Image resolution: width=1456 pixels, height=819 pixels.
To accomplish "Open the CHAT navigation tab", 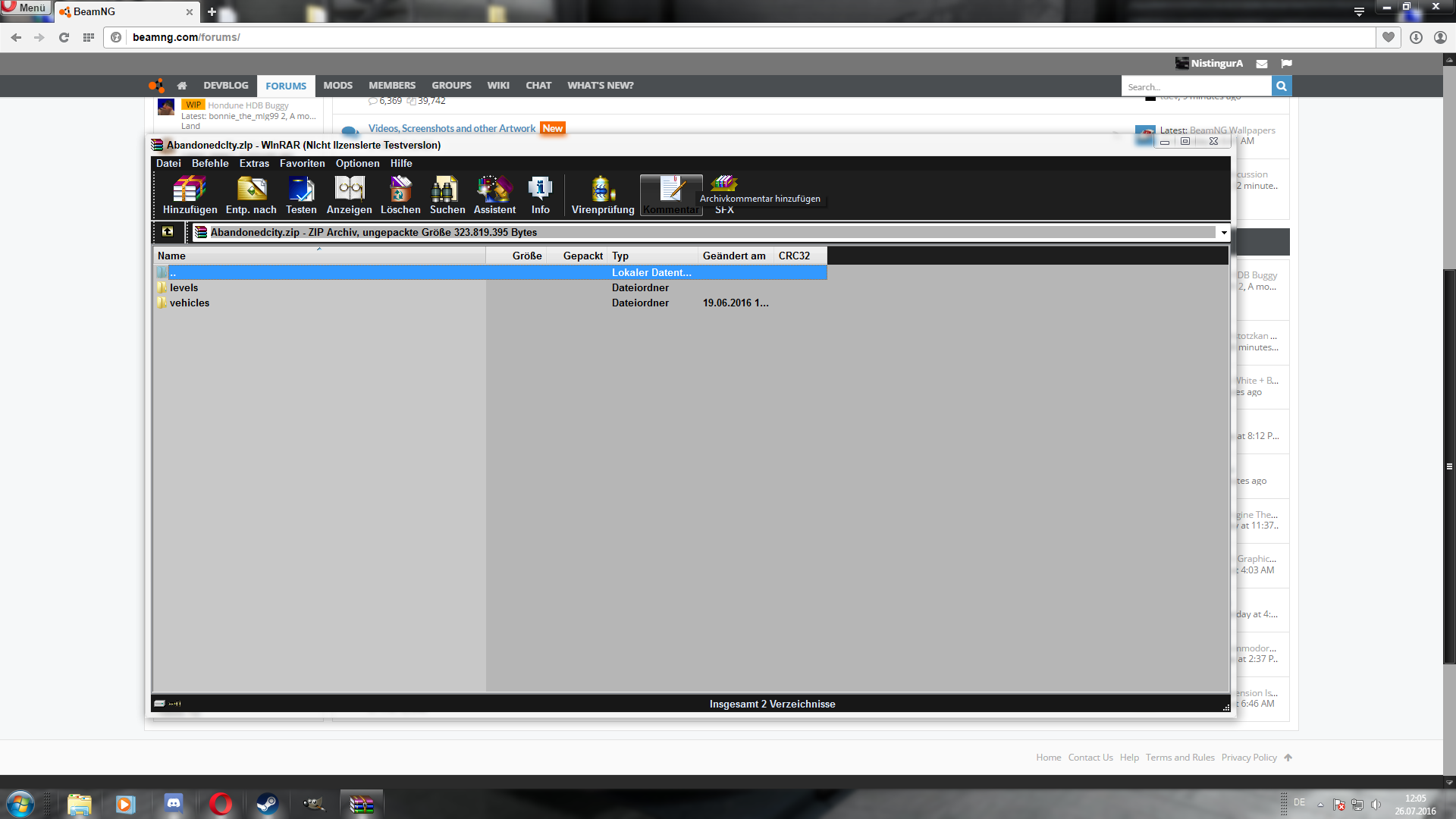I will click(x=538, y=86).
